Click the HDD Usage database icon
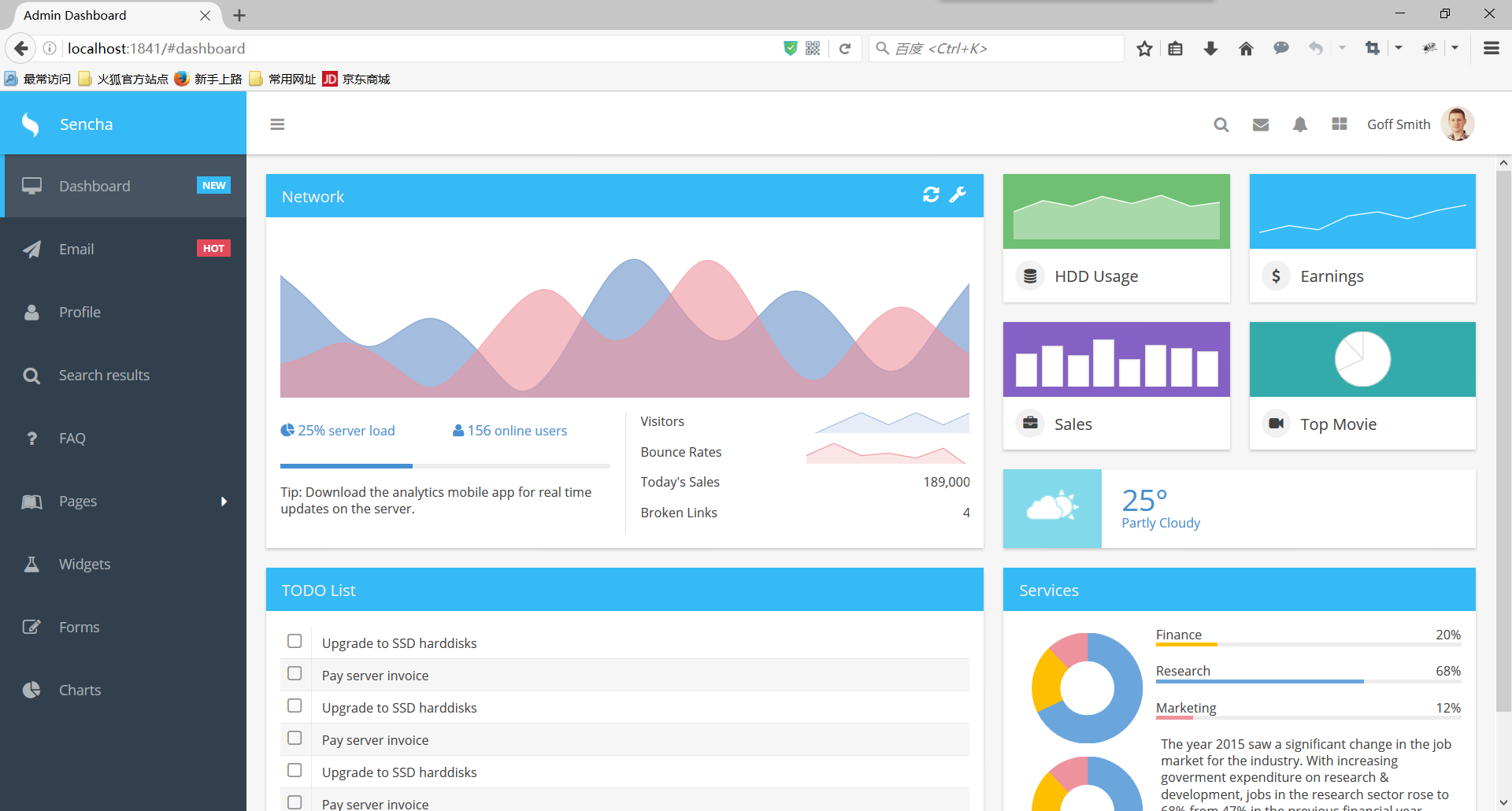The height and width of the screenshot is (811, 1512). 1030,276
